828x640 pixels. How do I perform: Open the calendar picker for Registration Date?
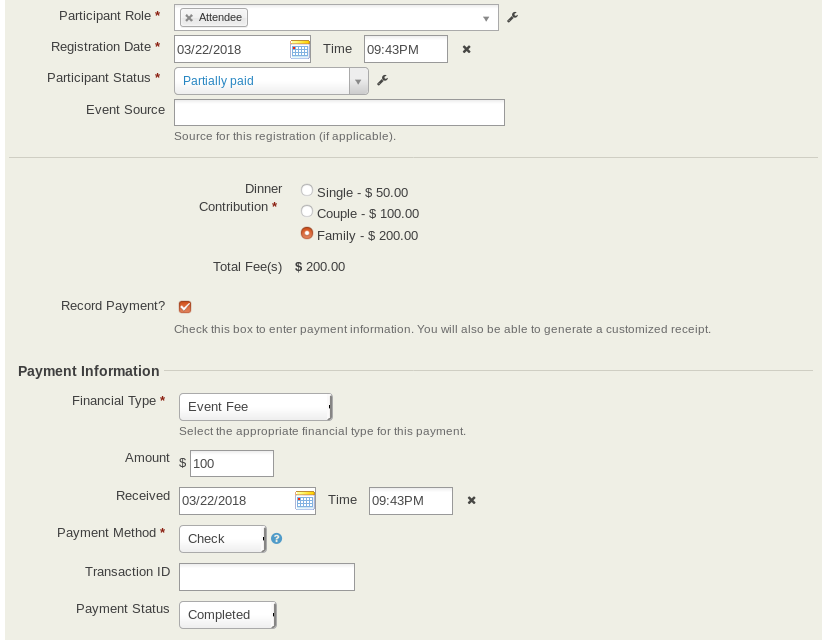(299, 49)
